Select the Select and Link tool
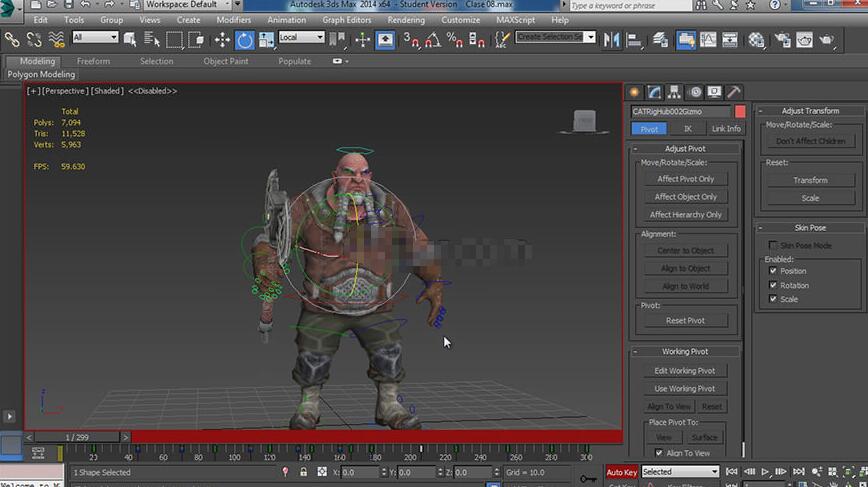Image resolution: width=868 pixels, height=487 pixels. tap(12, 39)
